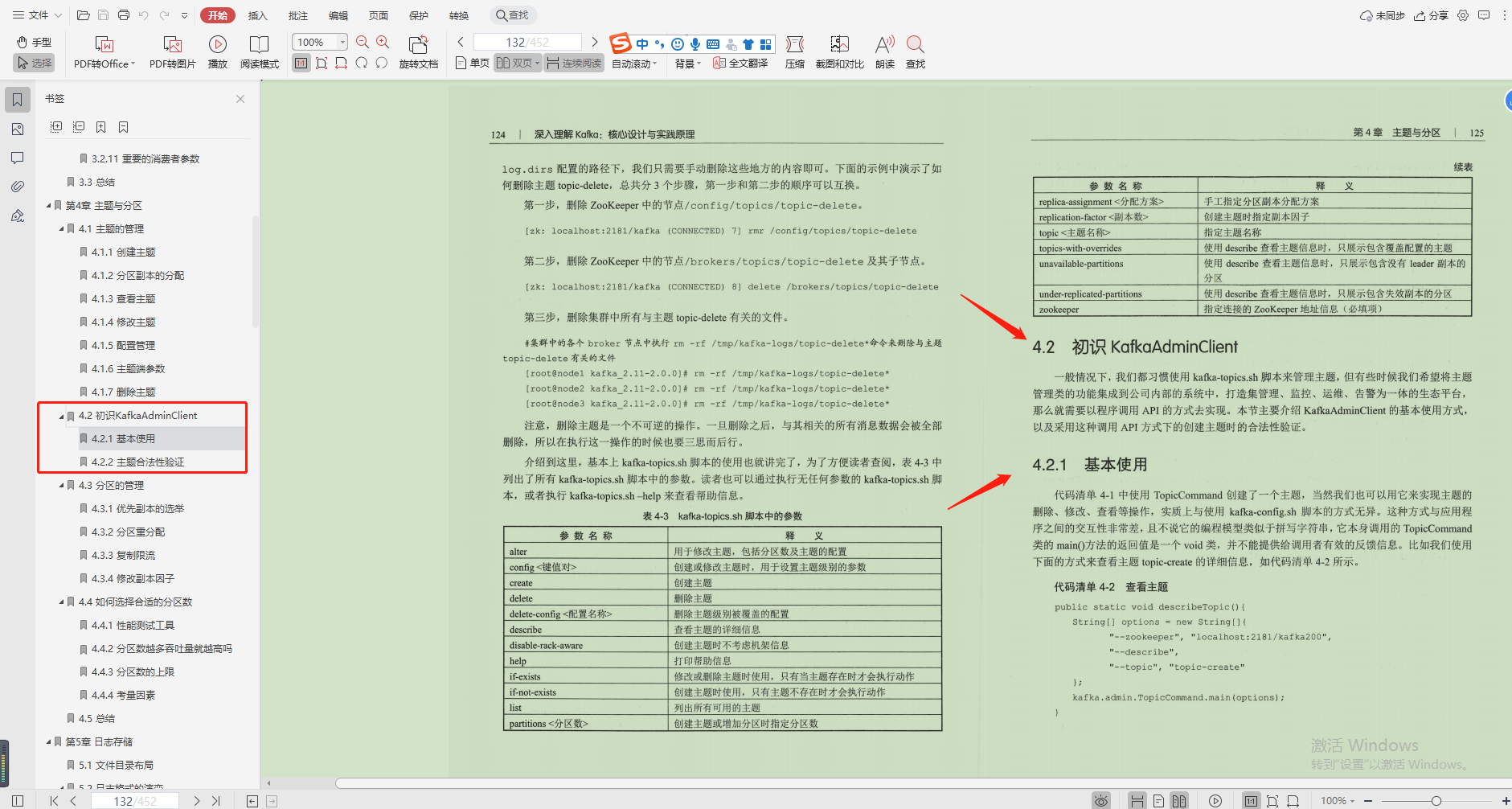The height and width of the screenshot is (809, 1512).
Task: Switch to 插入 tab
Action: click(x=257, y=15)
